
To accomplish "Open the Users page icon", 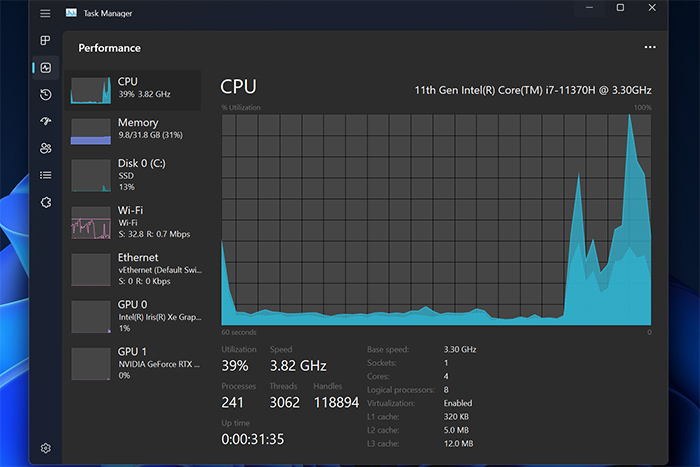I will tap(46, 148).
